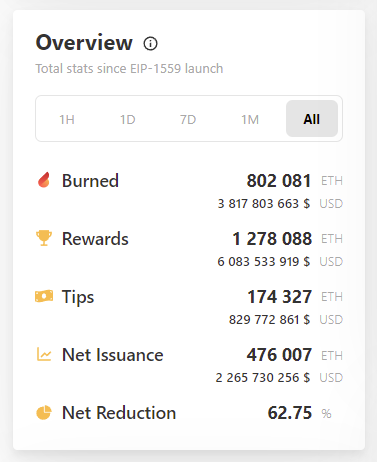
Task: Click the Overview heading
Action: tap(84, 43)
